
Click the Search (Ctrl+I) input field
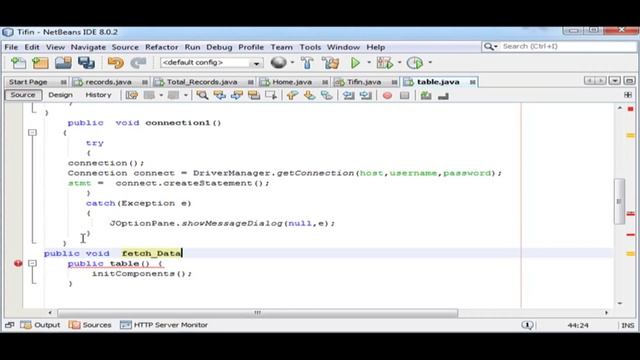point(568,47)
